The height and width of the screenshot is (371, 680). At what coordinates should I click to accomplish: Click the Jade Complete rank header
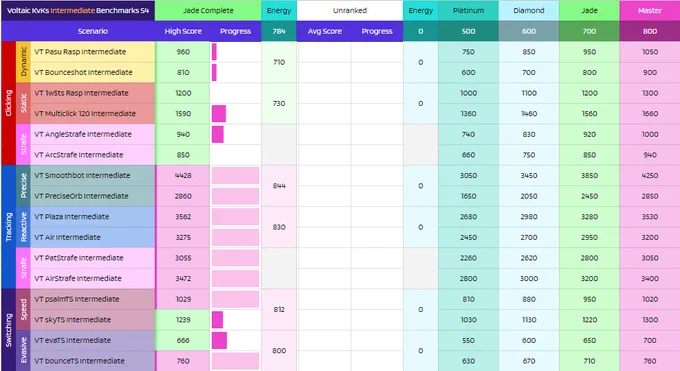208,10
